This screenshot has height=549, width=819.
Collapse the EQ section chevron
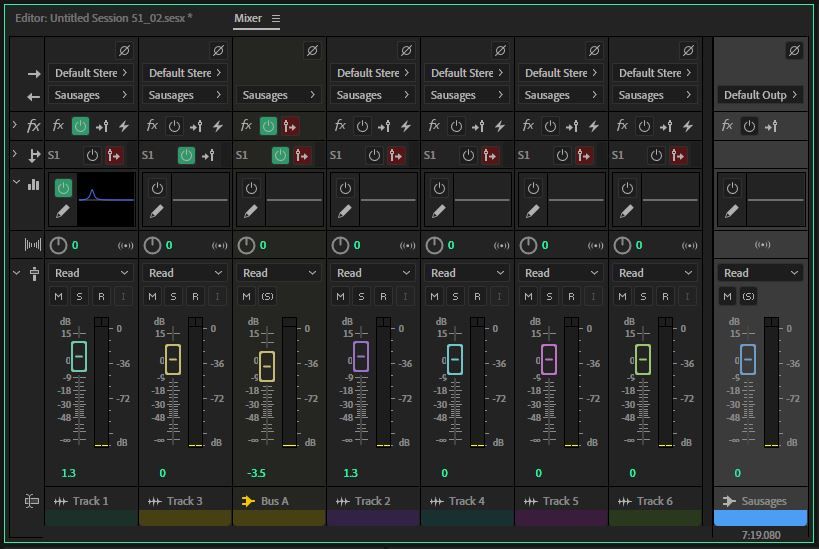[16, 182]
